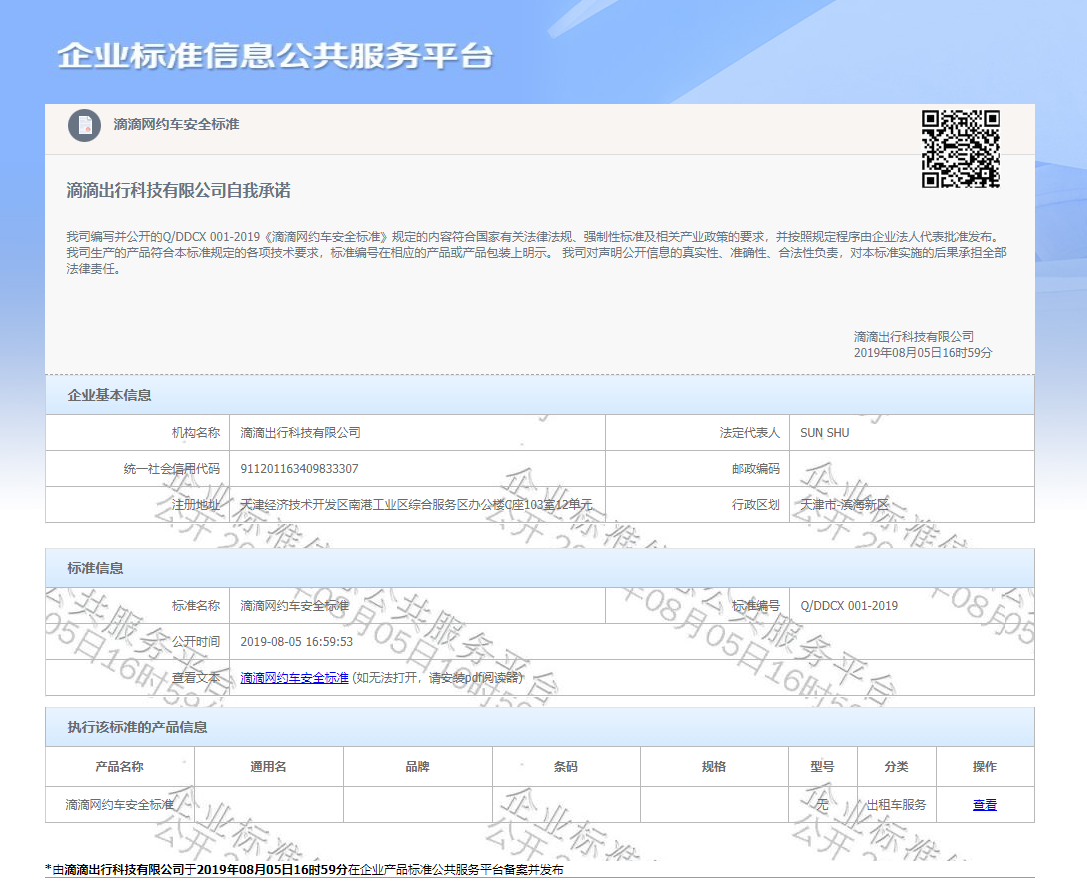The image size is (1087, 888).
Task: Click the 法定代表人 label
Action: click(749, 433)
